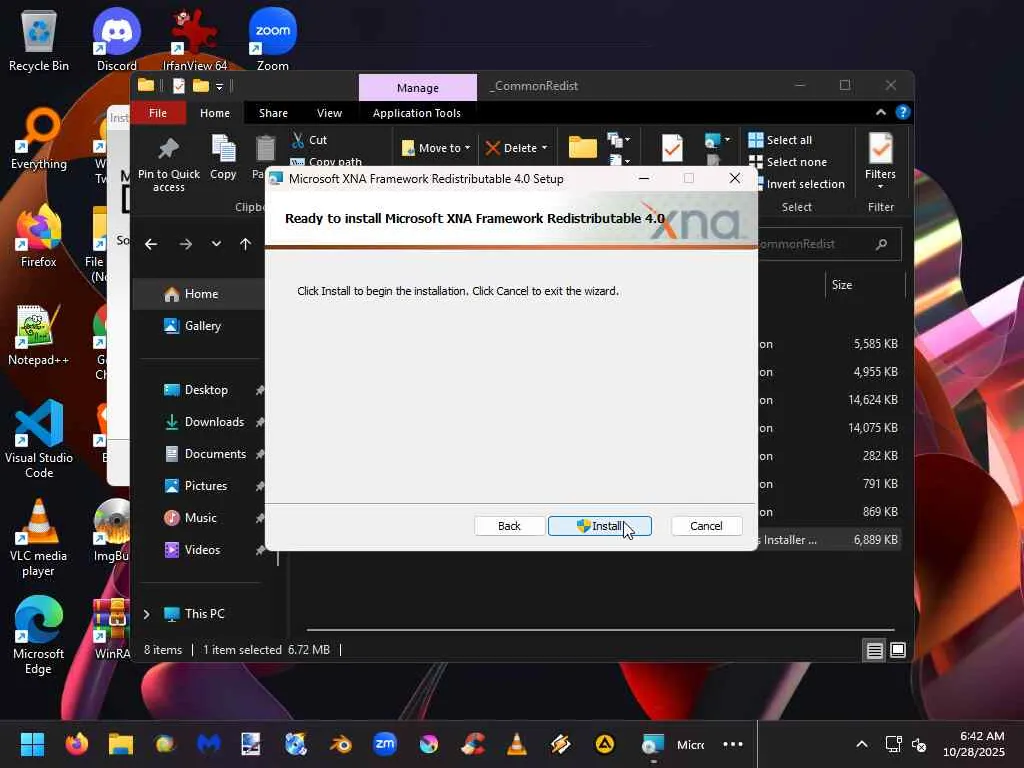Switch to details view icon
The height and width of the screenshot is (768, 1024).
pyautogui.click(x=874, y=650)
